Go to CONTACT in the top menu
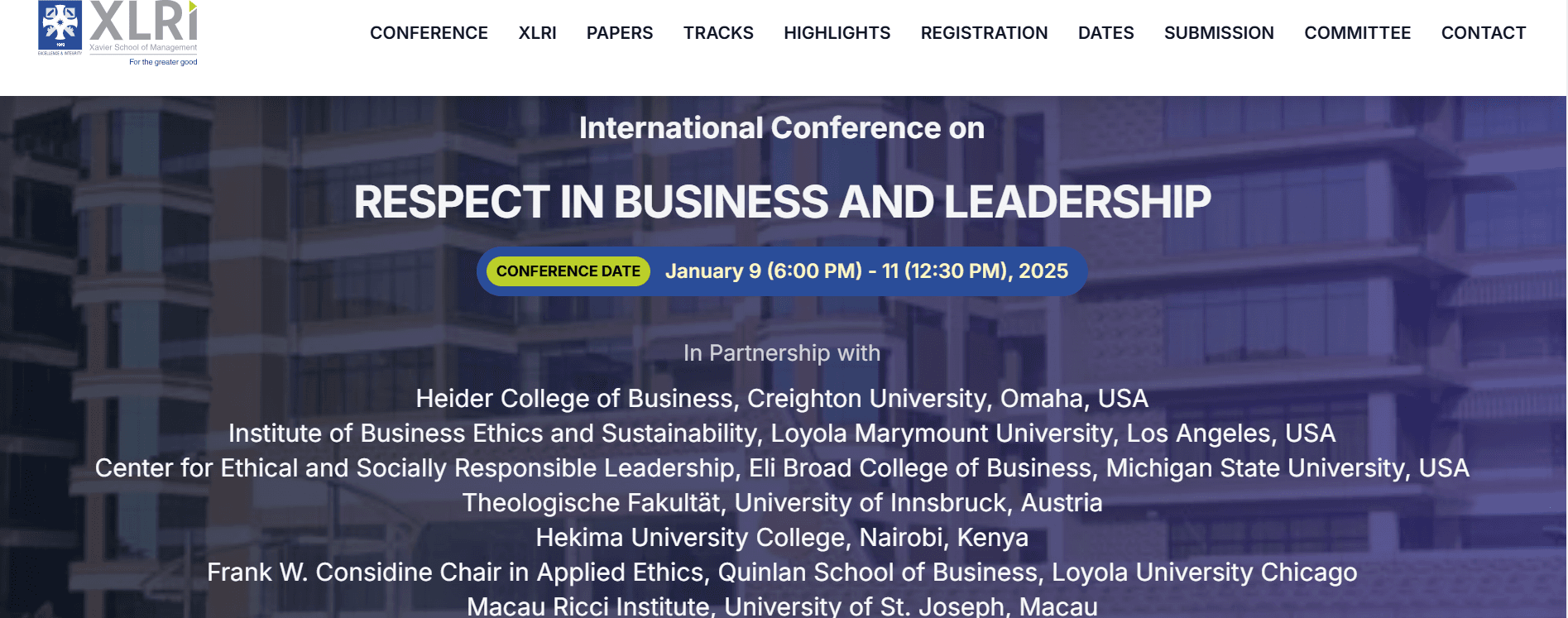The height and width of the screenshot is (618, 1568). (1484, 33)
